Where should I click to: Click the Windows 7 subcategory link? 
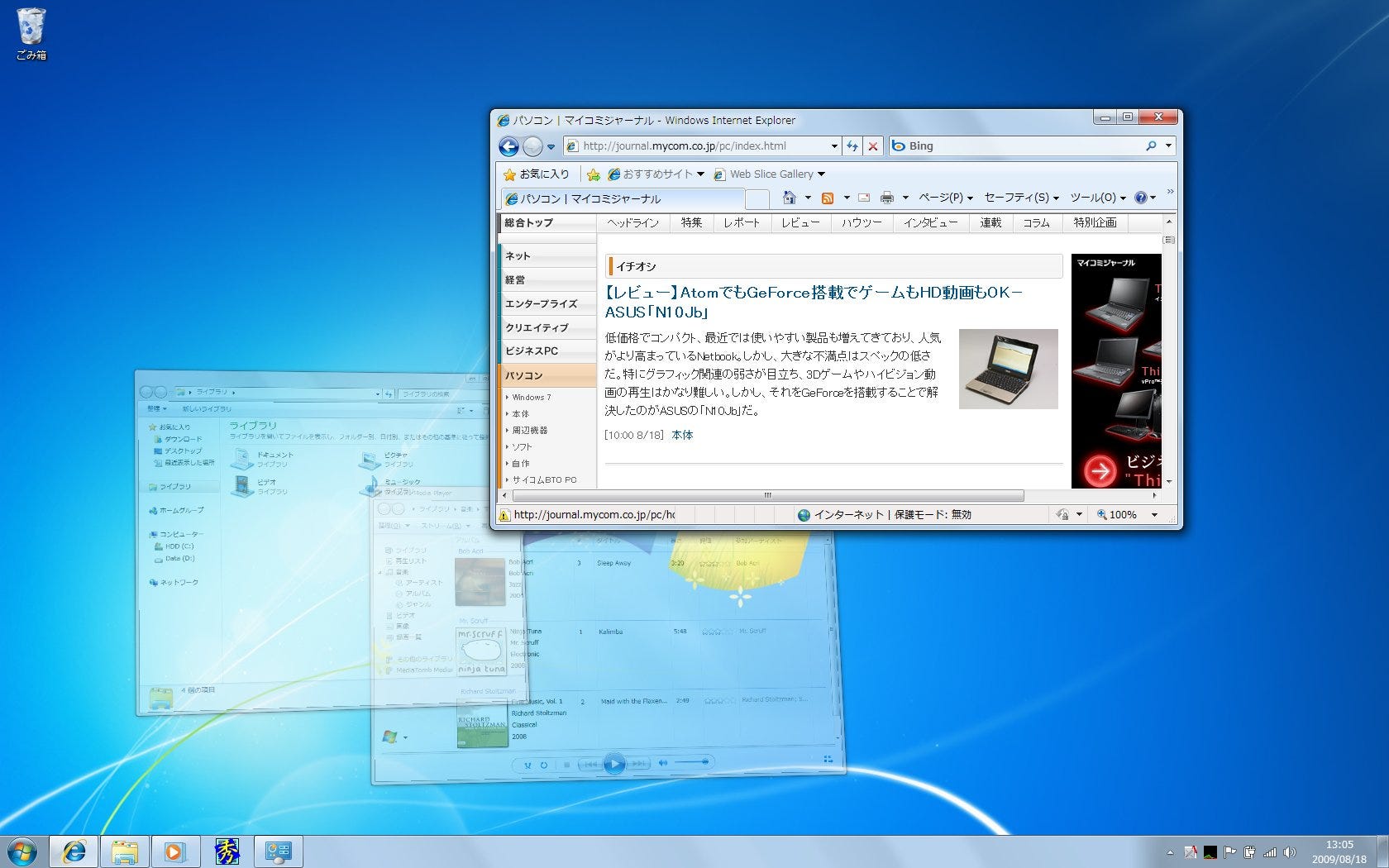coord(531,398)
